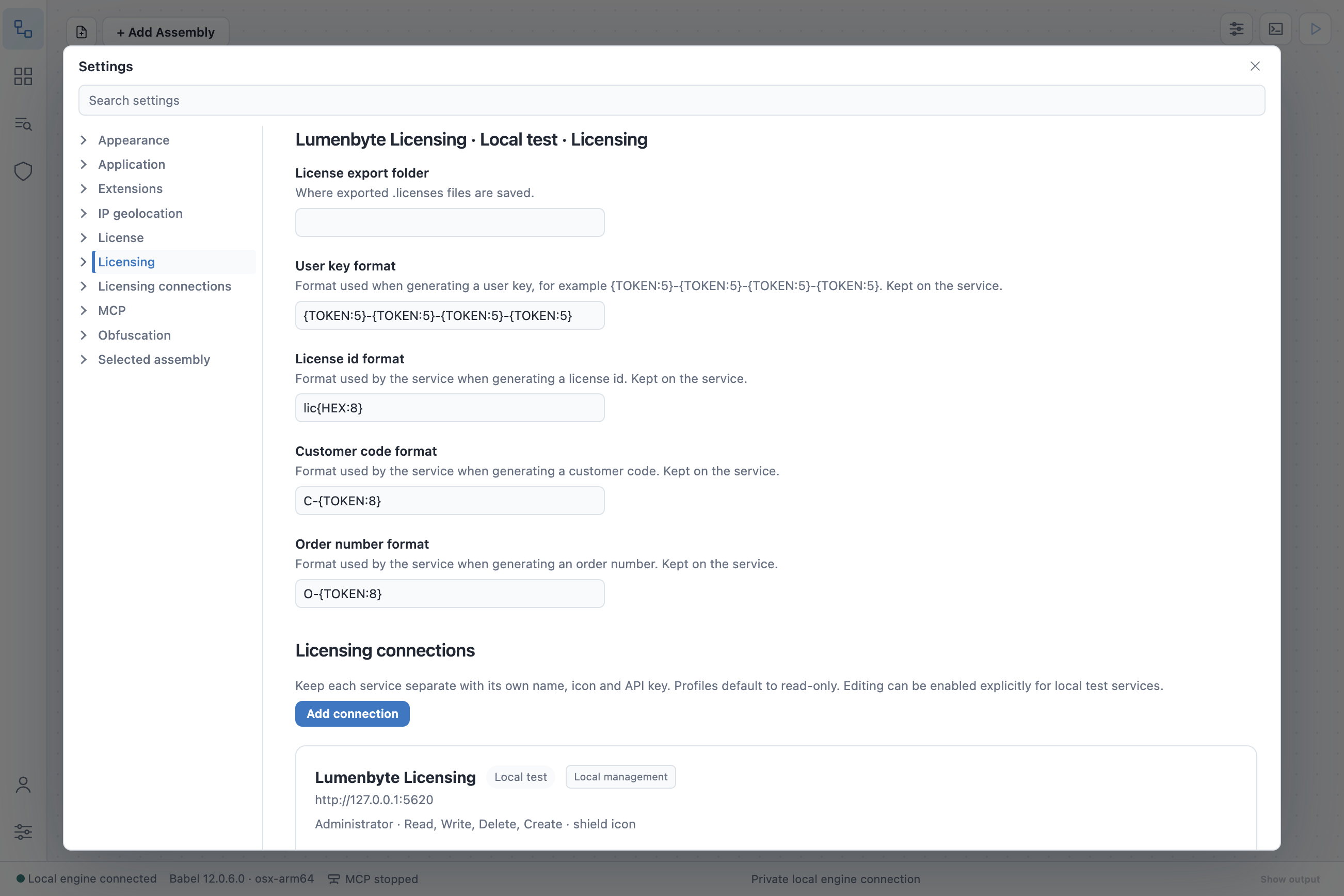
Task: Expand the IP geolocation chevron
Action: pos(84,213)
